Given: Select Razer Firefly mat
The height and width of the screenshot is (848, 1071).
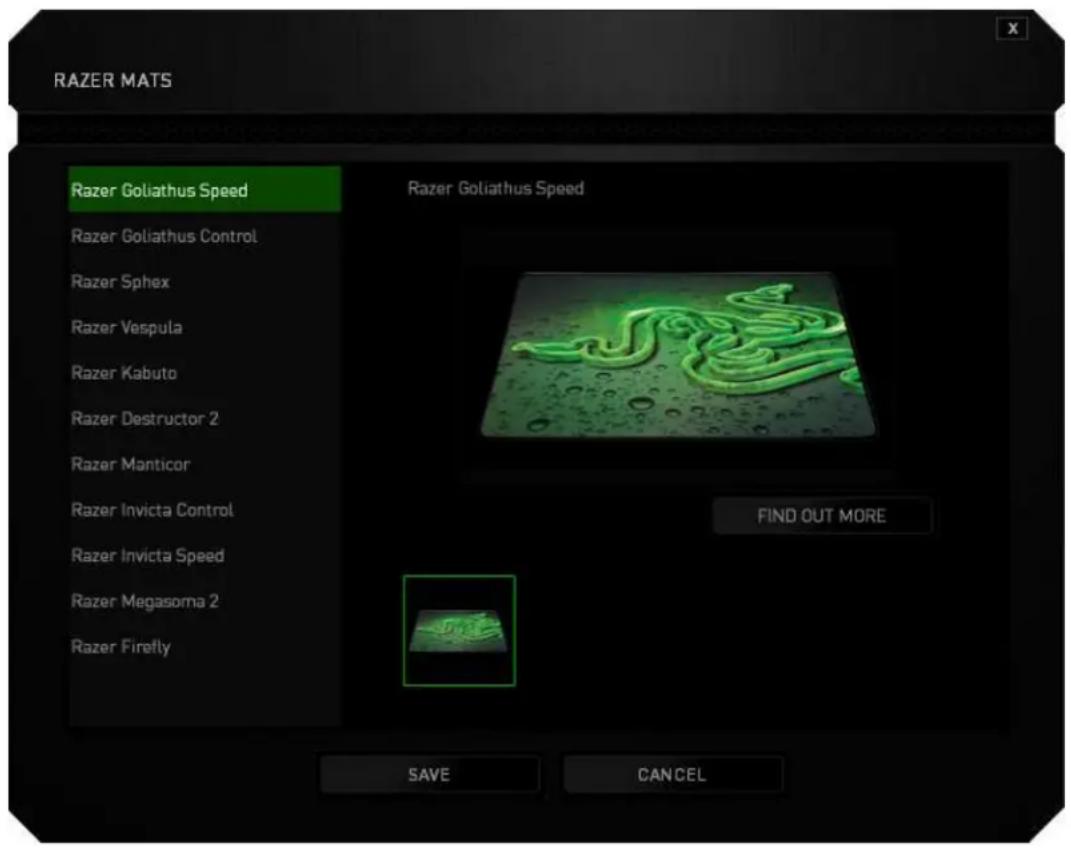Looking at the screenshot, I should click(205, 647).
